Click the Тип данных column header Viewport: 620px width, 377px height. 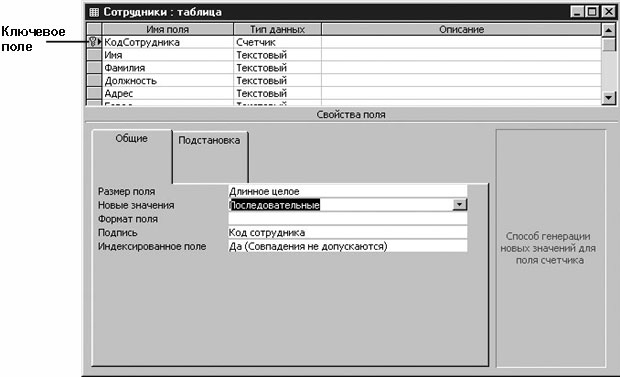point(277,29)
